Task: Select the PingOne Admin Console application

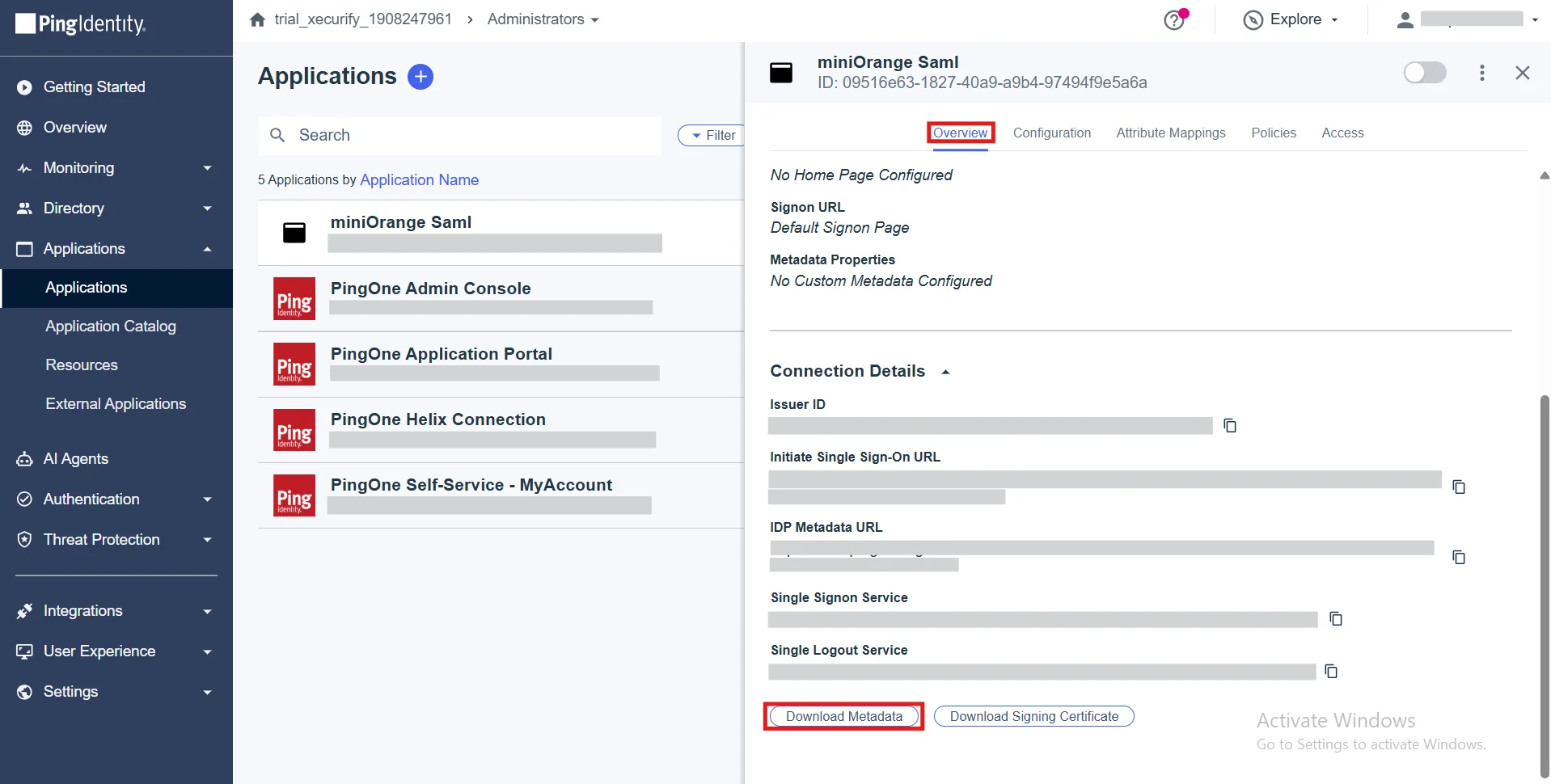Action: [x=501, y=298]
